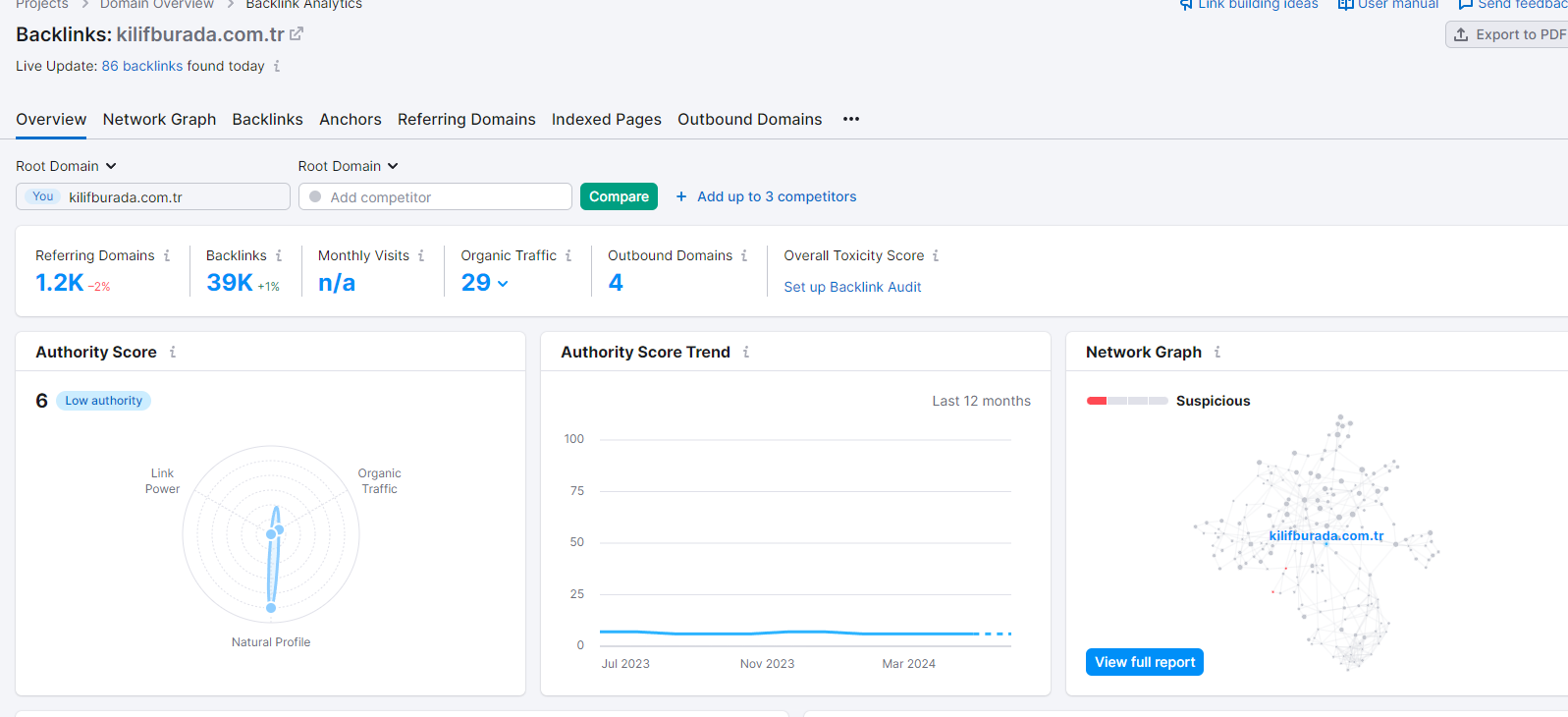Click the Low authority badge
This screenshot has height=717, width=1568.
pos(103,401)
